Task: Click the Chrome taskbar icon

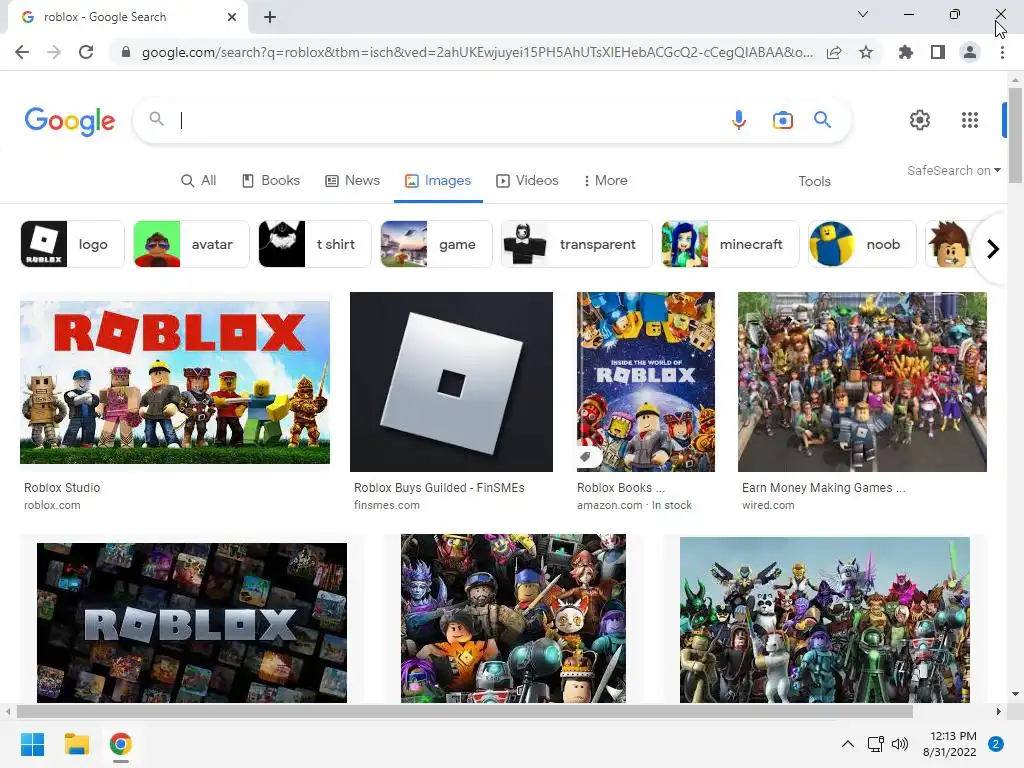Action: coord(121,744)
